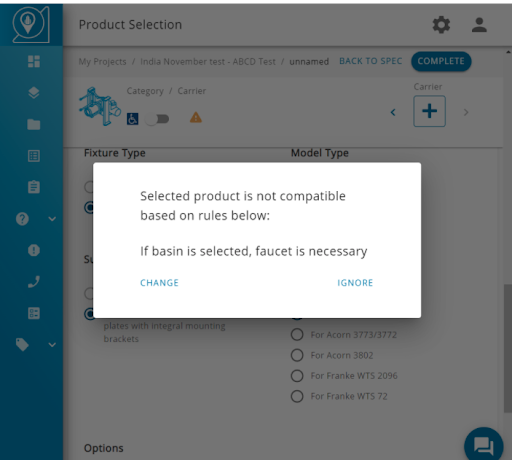Image resolution: width=512 pixels, height=460 pixels.
Task: Toggle the accessibility switch near wheelchair icon
Action: tap(158, 119)
